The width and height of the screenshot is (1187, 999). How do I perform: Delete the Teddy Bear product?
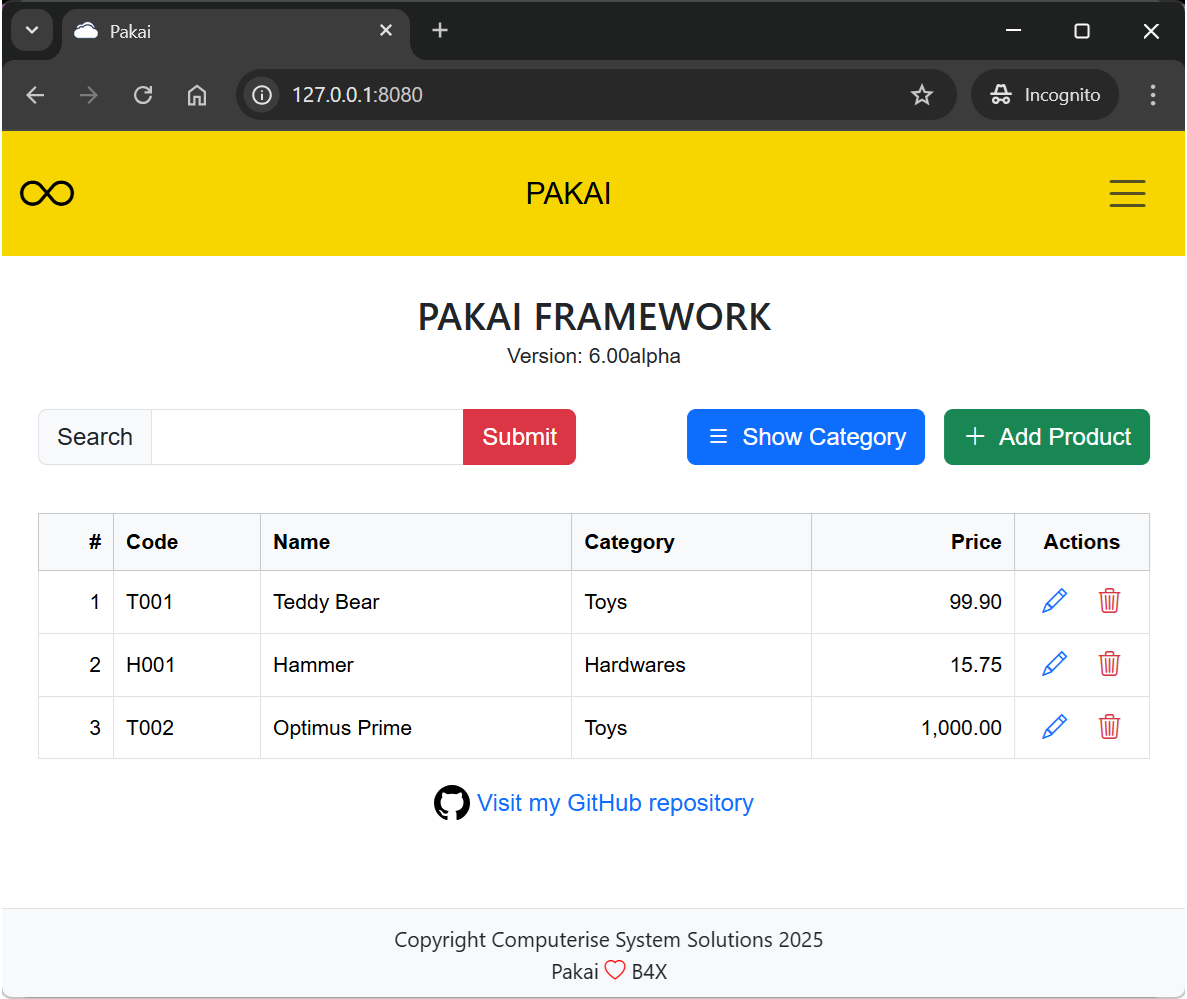(1109, 601)
